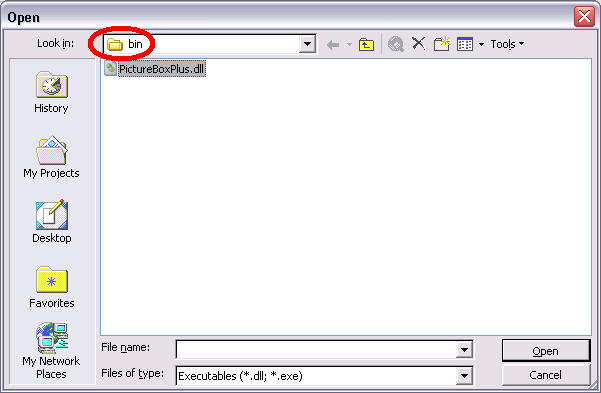Browse My Network Places

(51, 350)
